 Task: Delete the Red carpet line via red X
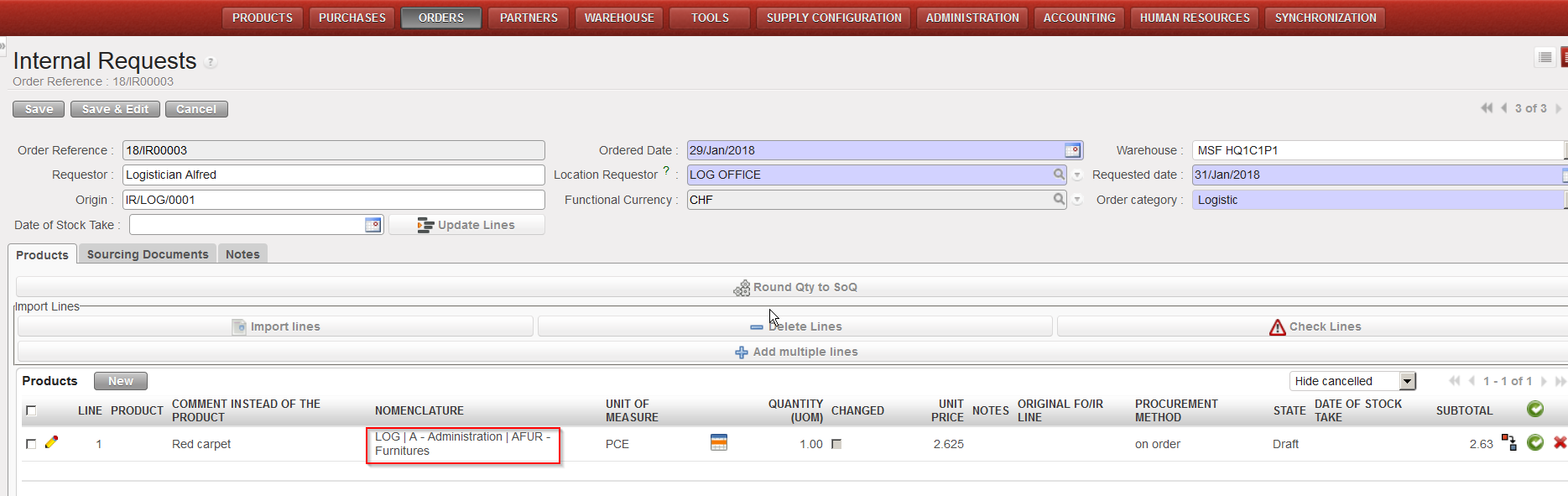point(1560,443)
